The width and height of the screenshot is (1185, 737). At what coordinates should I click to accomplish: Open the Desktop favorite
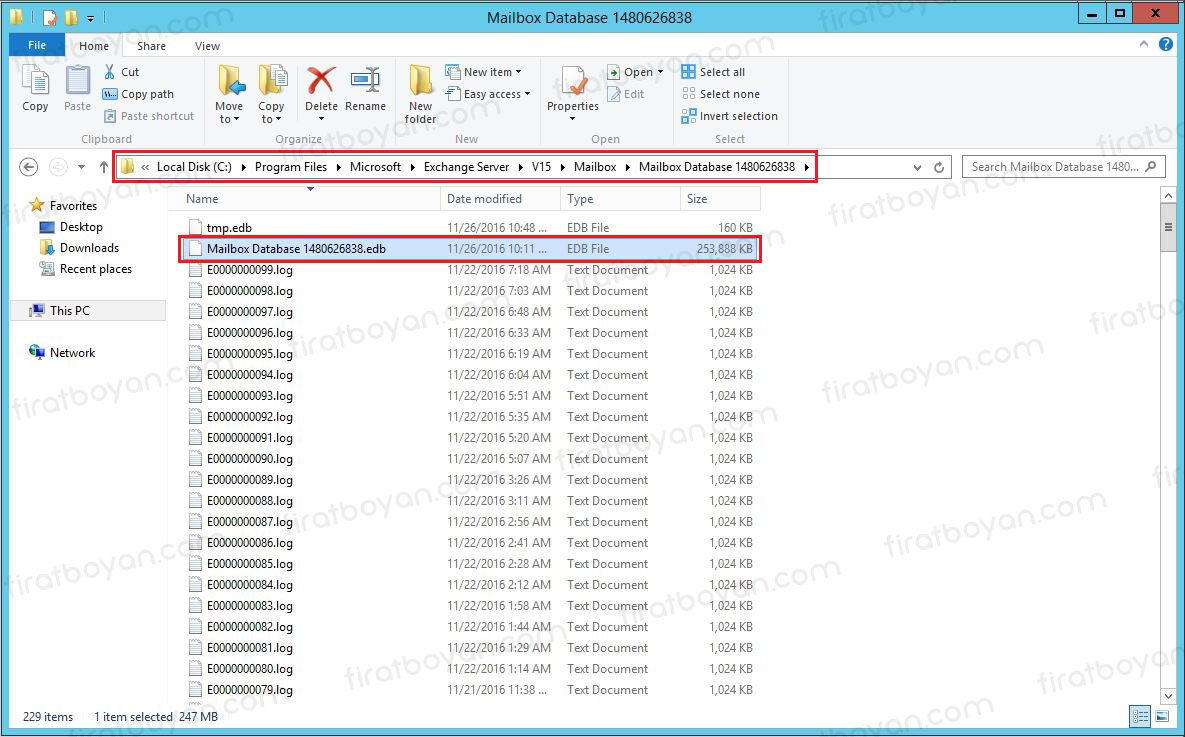point(72,227)
